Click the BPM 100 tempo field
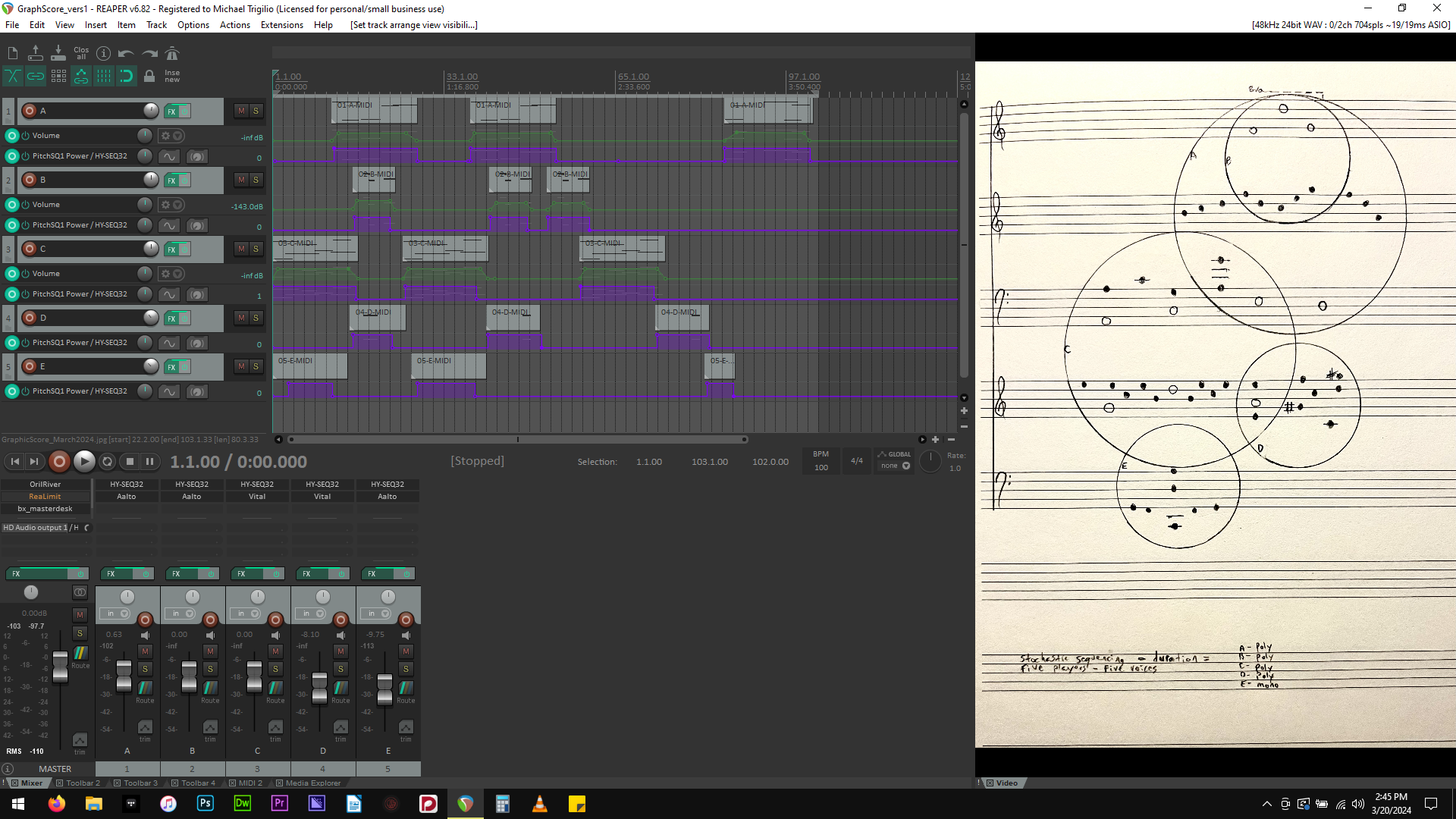Image resolution: width=1456 pixels, height=819 pixels. coord(821,461)
